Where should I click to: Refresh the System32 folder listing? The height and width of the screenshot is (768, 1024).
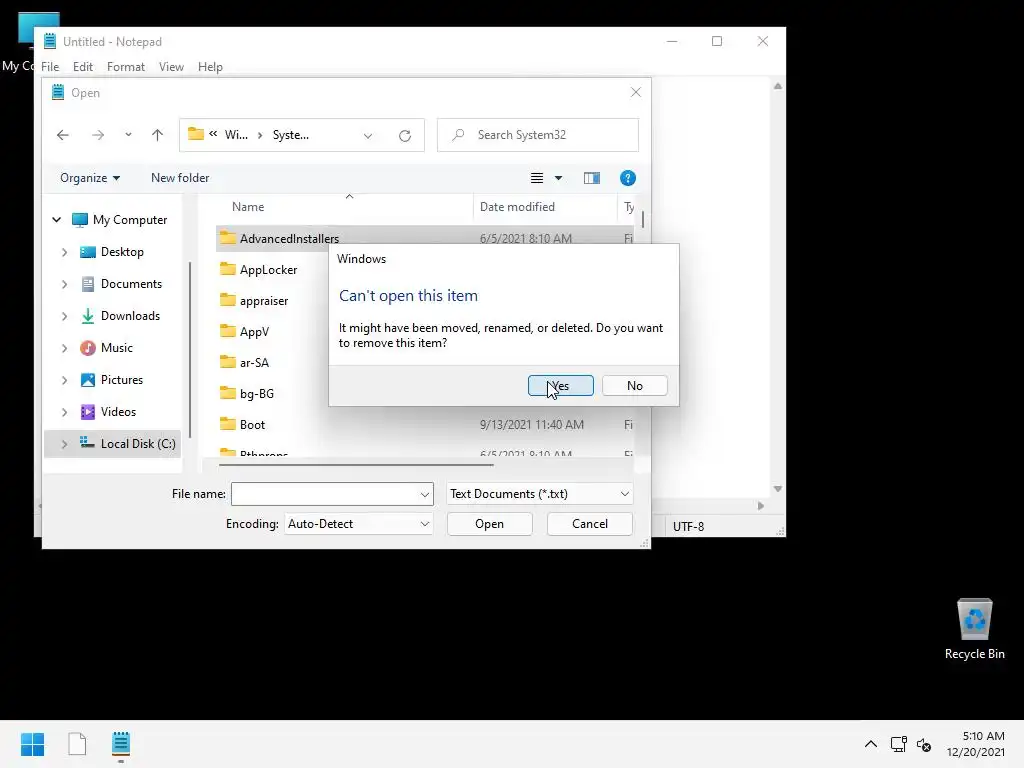[405, 135]
